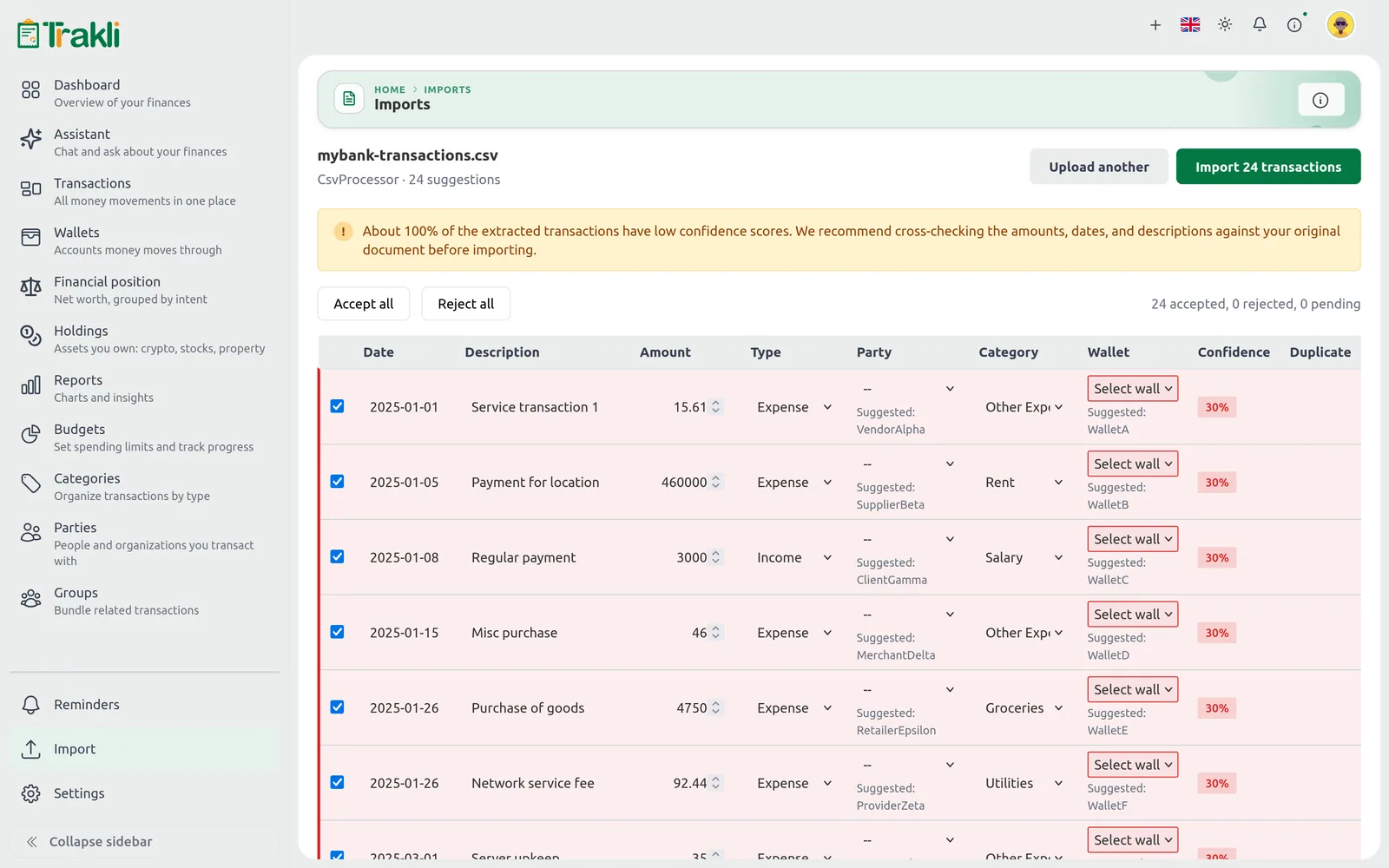1389x868 pixels.
Task: Open Select wallet dropdown for Purchase of goods
Action: 1133,689
